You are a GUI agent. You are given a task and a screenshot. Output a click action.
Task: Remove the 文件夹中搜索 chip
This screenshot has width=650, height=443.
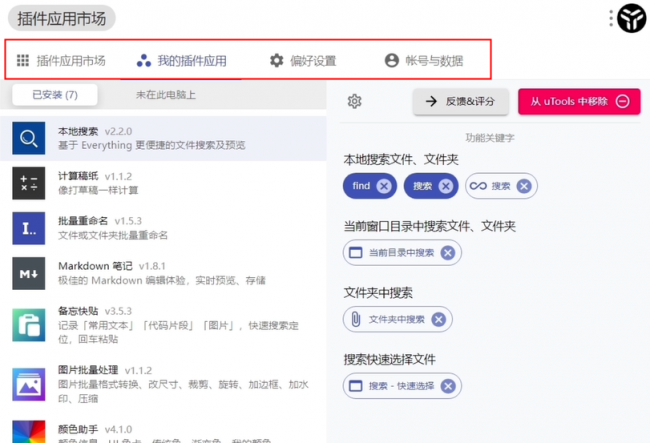(439, 320)
